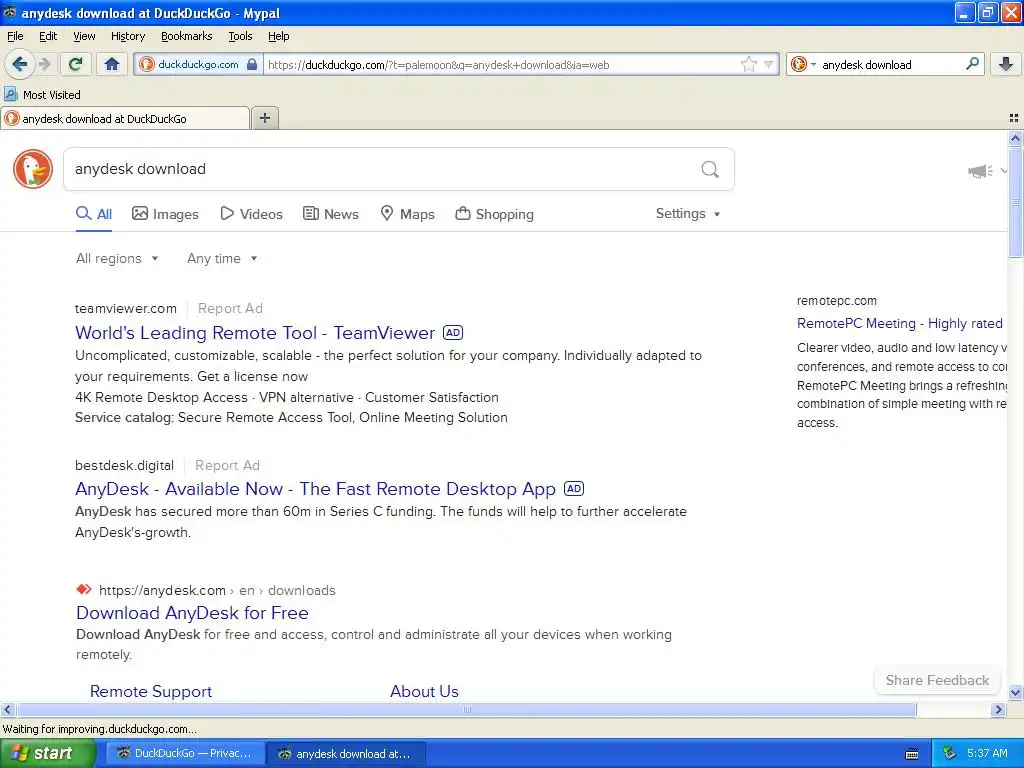Open the File menu

[x=15, y=36]
